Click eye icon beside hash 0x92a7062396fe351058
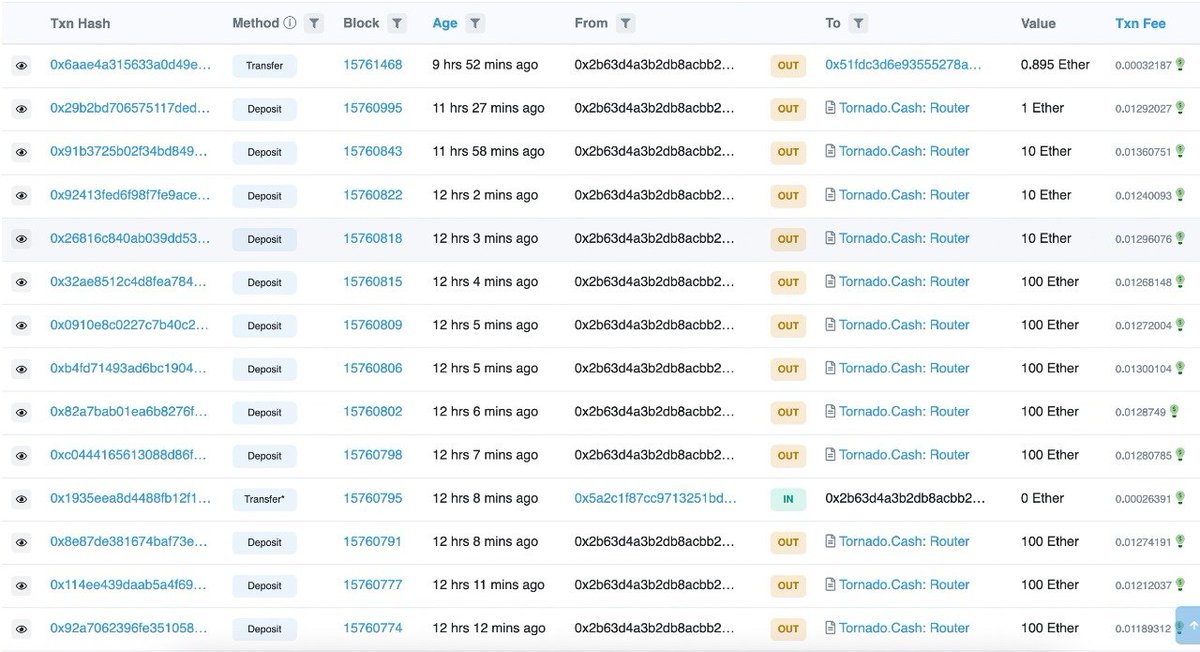Image resolution: width=1200 pixels, height=652 pixels. [x=21, y=629]
